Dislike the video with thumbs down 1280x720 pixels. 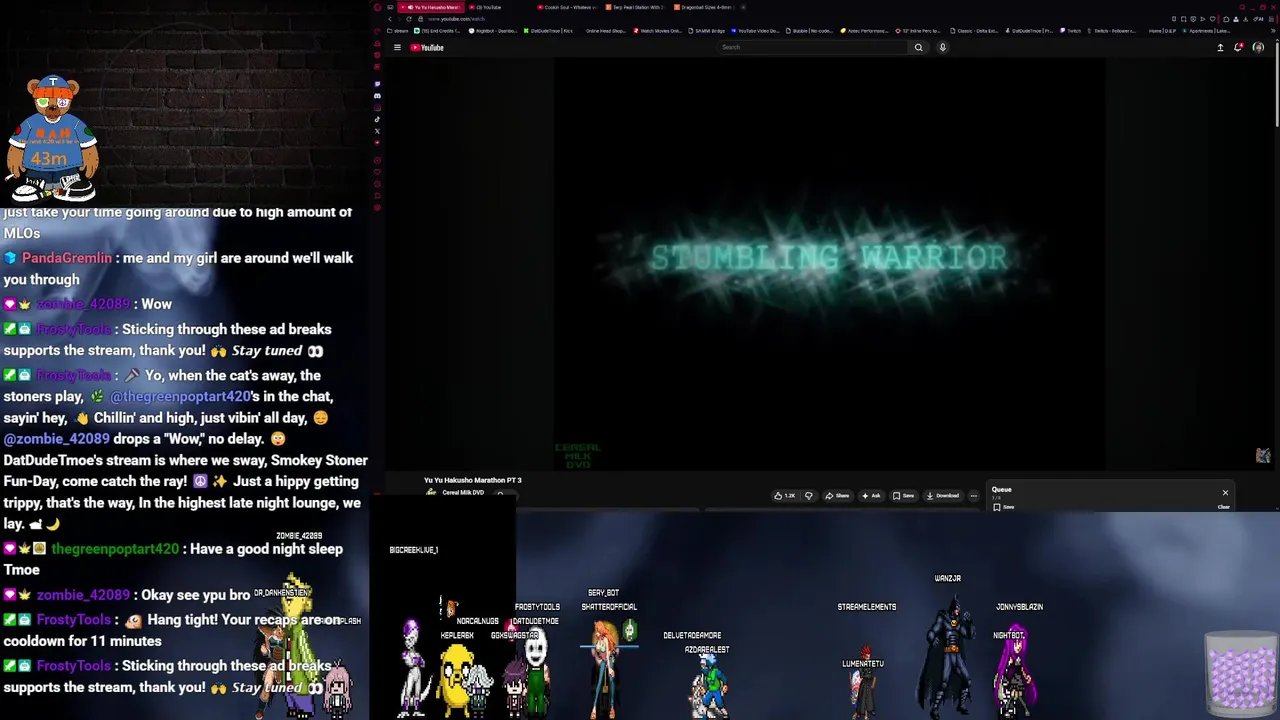click(x=809, y=496)
